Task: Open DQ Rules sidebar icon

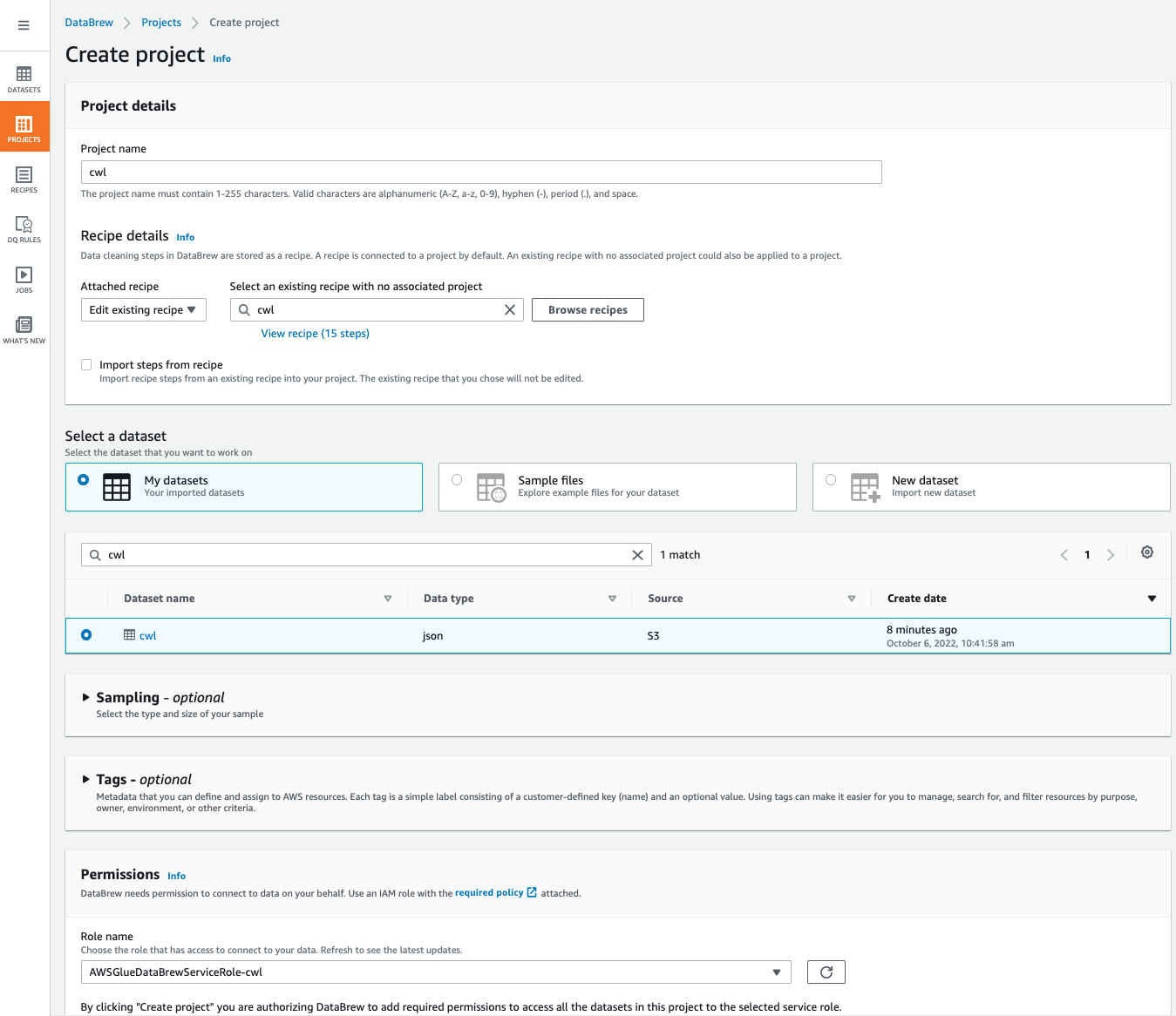Action: 24,229
